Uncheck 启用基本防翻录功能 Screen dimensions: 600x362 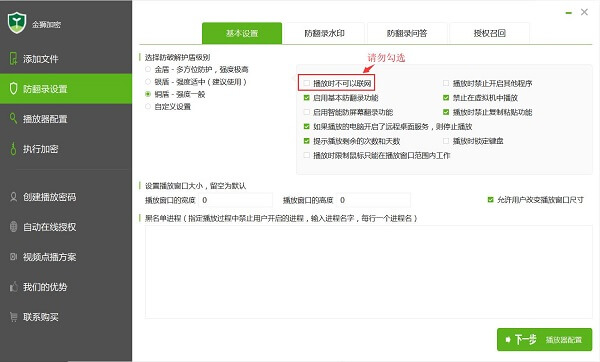tap(307, 98)
